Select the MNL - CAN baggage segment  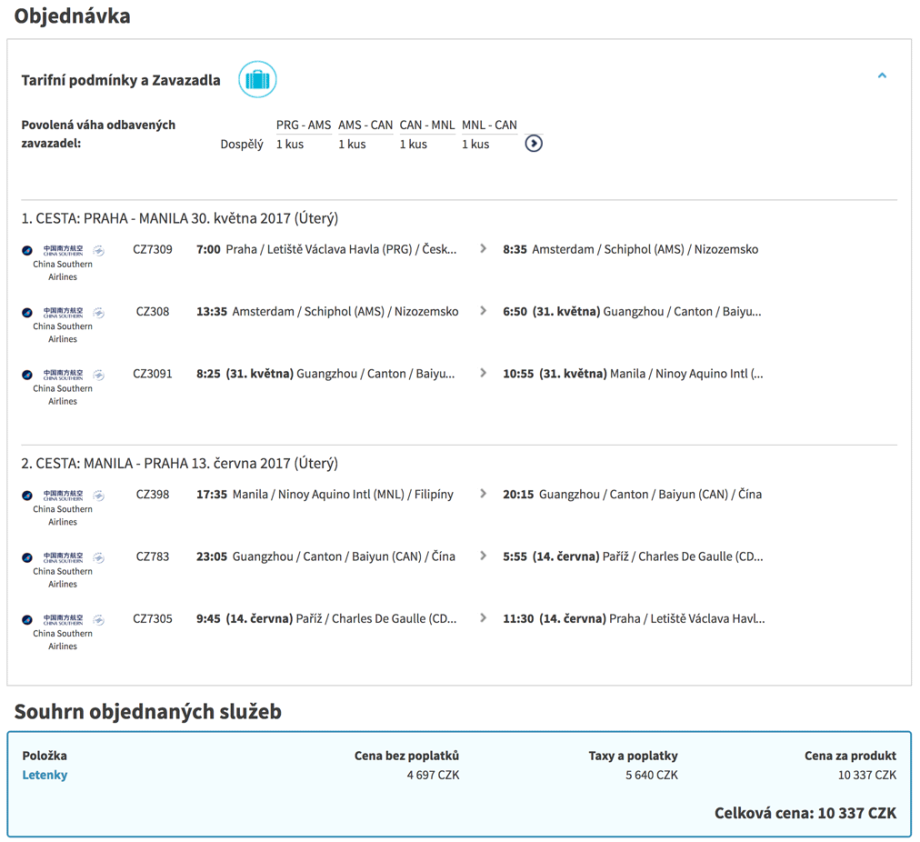489,125
